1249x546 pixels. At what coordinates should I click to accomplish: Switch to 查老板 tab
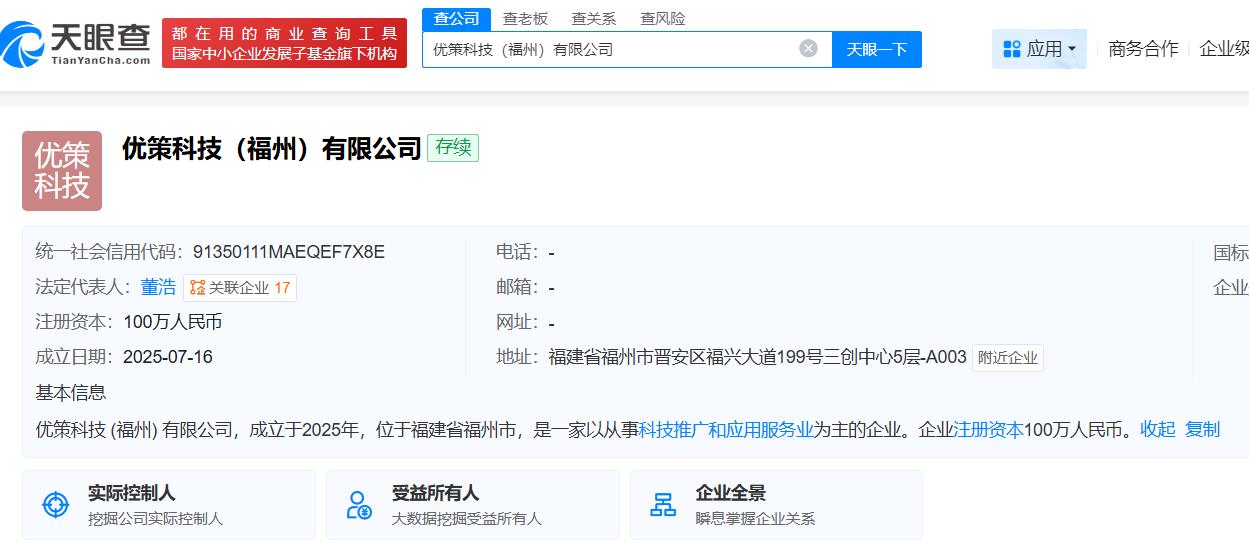tap(525, 18)
